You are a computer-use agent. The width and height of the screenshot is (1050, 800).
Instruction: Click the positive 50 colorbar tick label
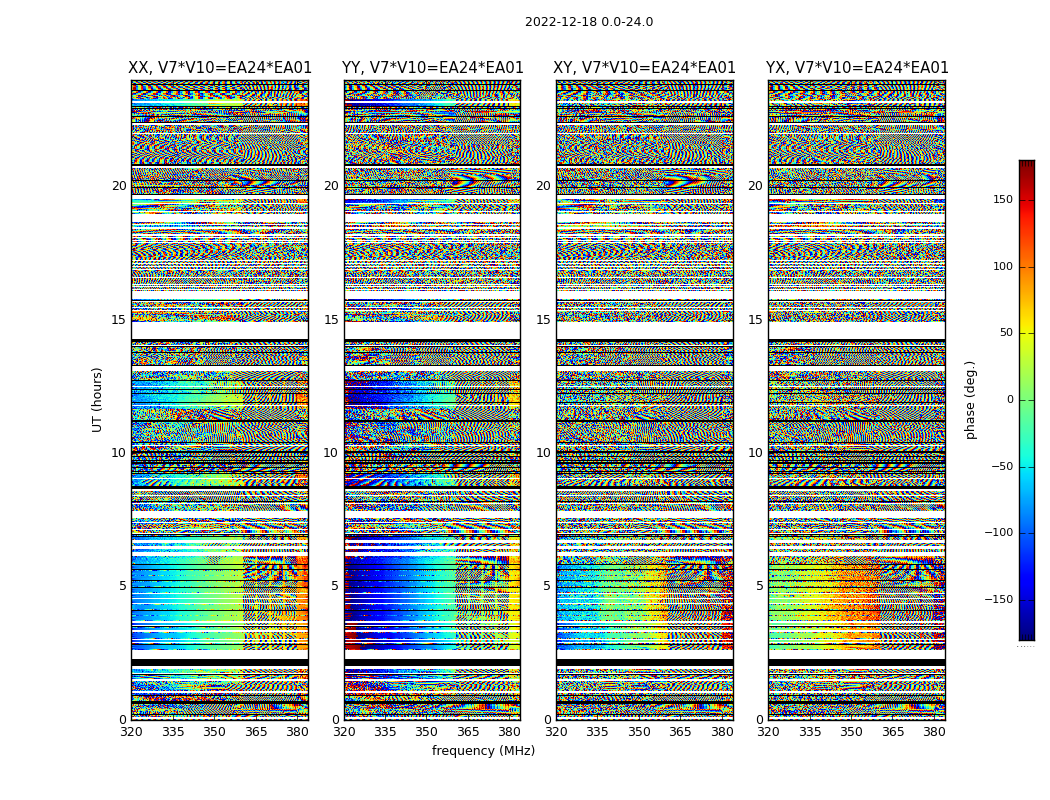click(x=1006, y=333)
